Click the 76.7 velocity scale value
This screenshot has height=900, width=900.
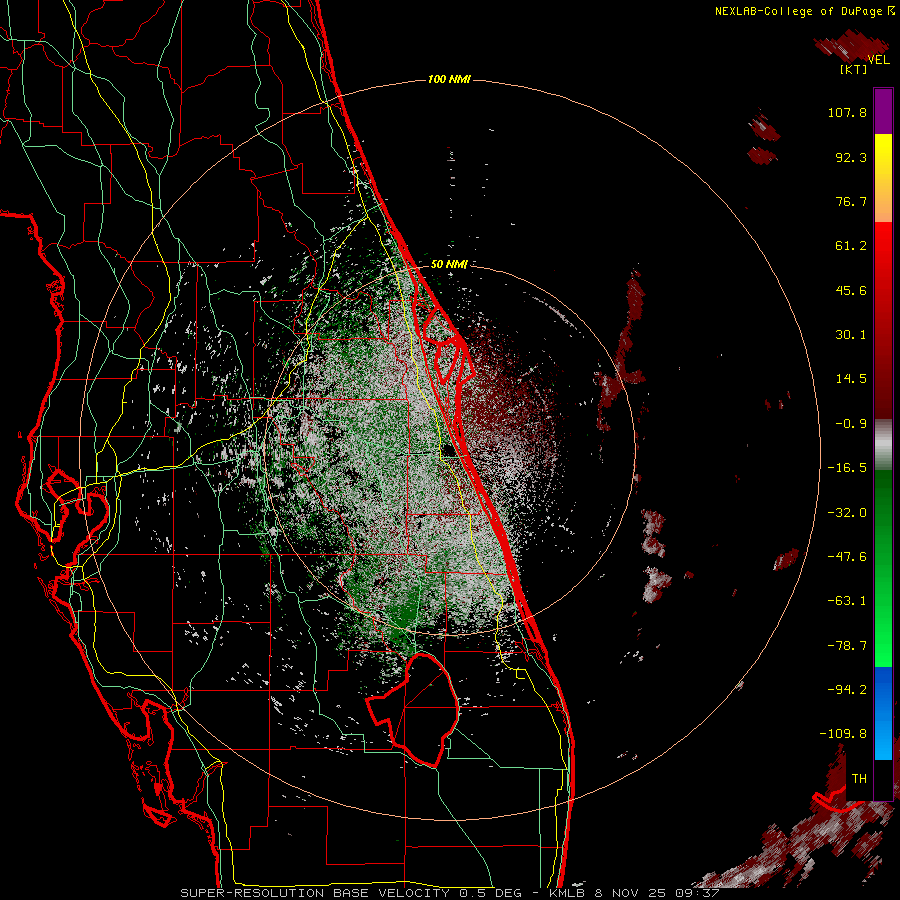tap(851, 201)
